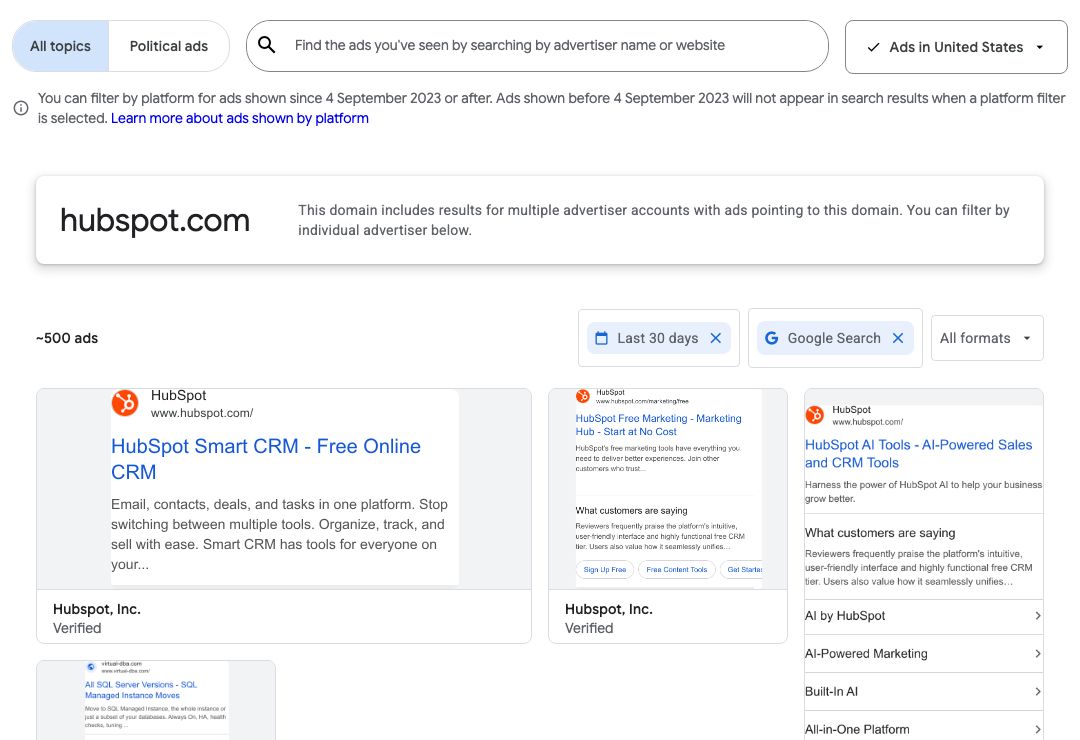Open the SQL Server ad thumbnail card
The image size is (1080, 740).
156,700
